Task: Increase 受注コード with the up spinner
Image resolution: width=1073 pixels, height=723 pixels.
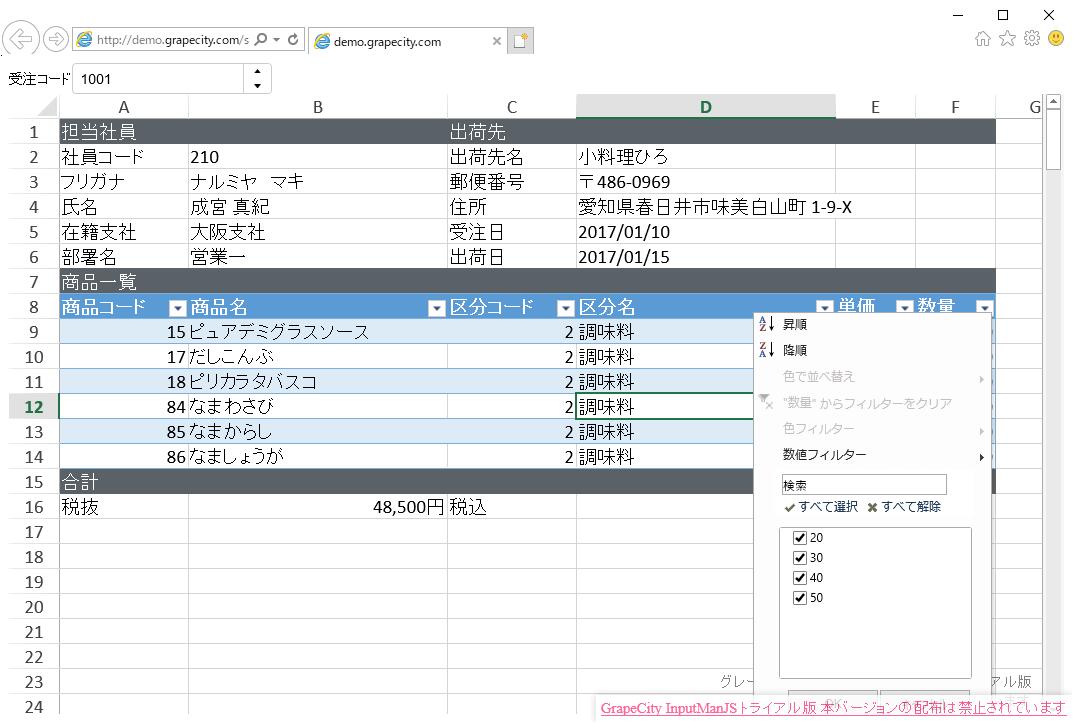Action: (x=257, y=71)
